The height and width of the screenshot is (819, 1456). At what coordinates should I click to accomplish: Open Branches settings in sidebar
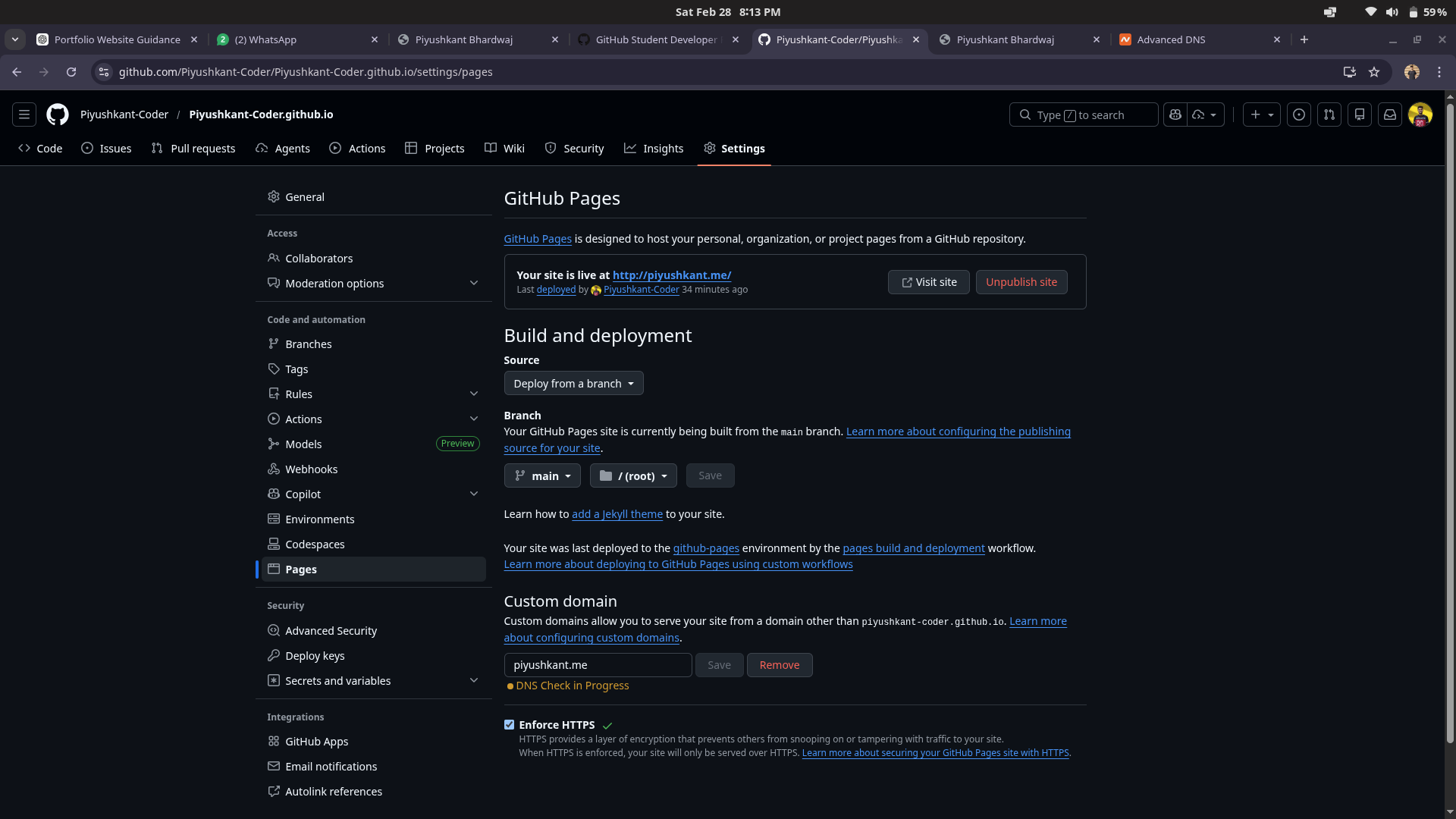(374, 344)
